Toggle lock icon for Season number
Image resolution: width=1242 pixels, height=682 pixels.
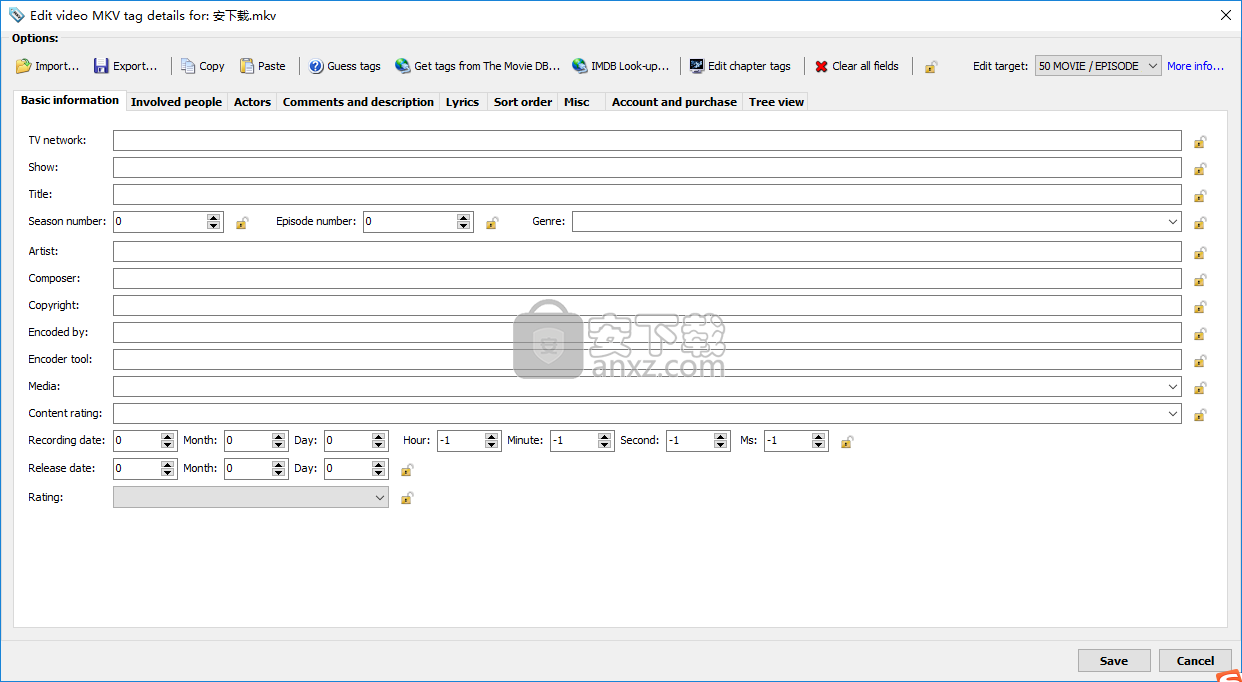pyautogui.click(x=242, y=223)
